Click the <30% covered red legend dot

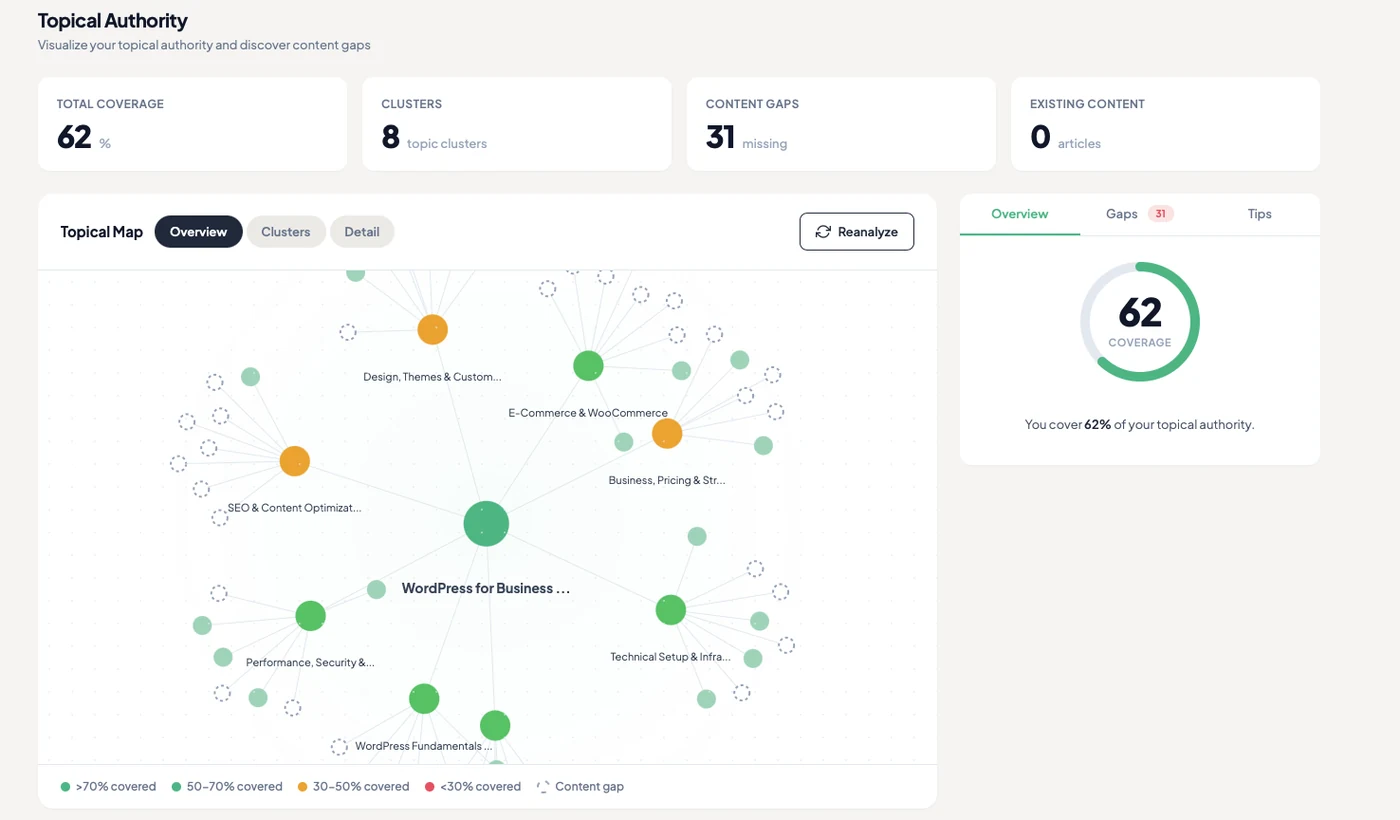click(429, 787)
